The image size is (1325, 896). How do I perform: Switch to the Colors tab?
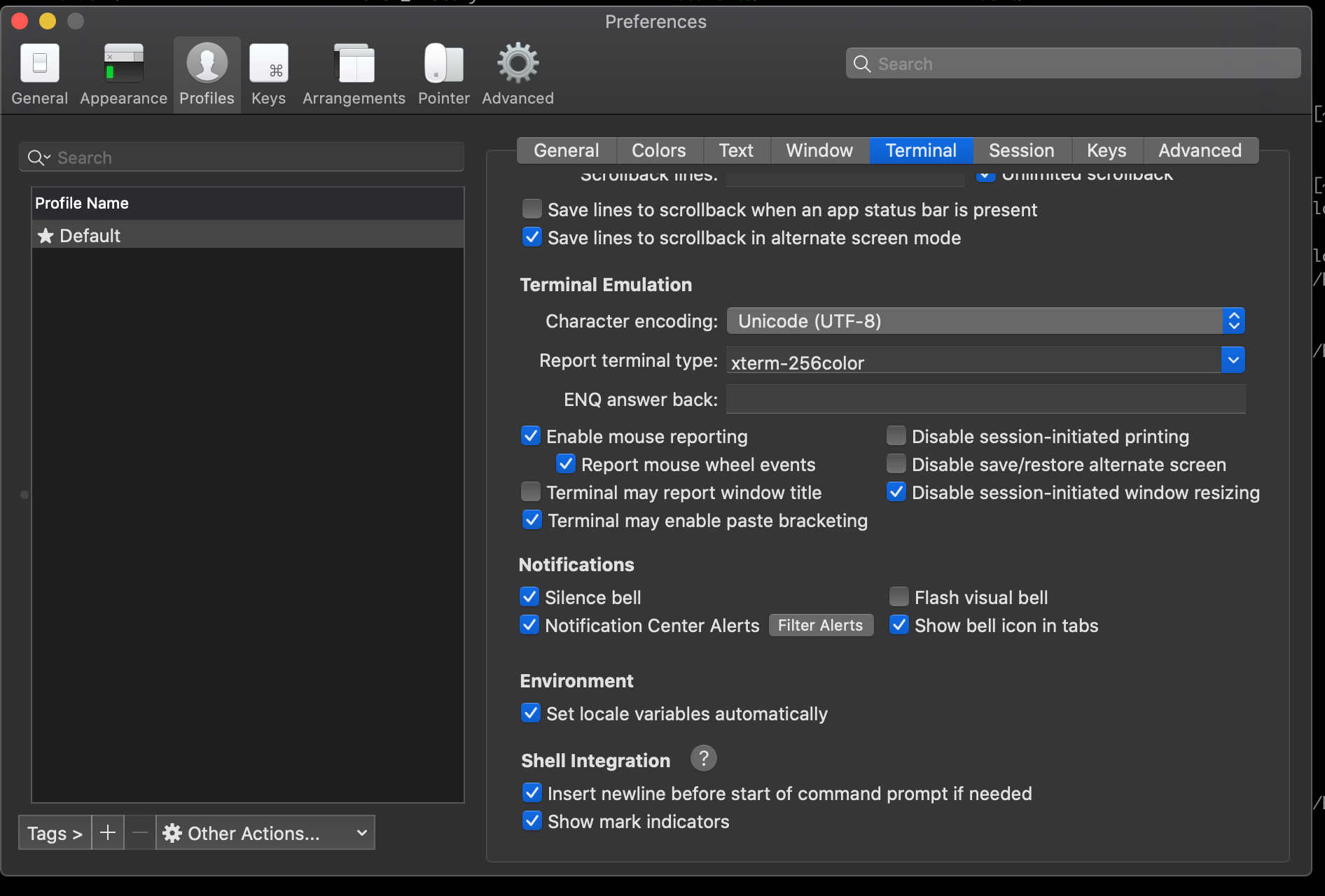point(658,150)
